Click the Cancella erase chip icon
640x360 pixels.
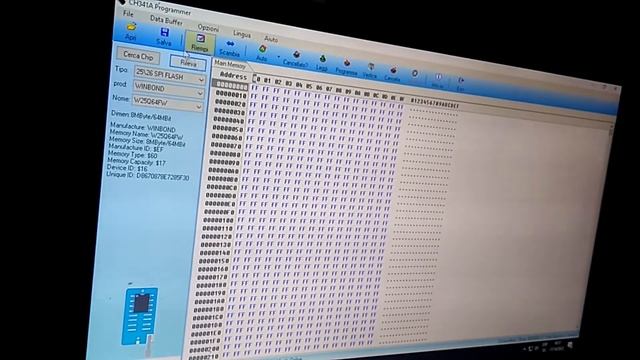(x=393, y=74)
